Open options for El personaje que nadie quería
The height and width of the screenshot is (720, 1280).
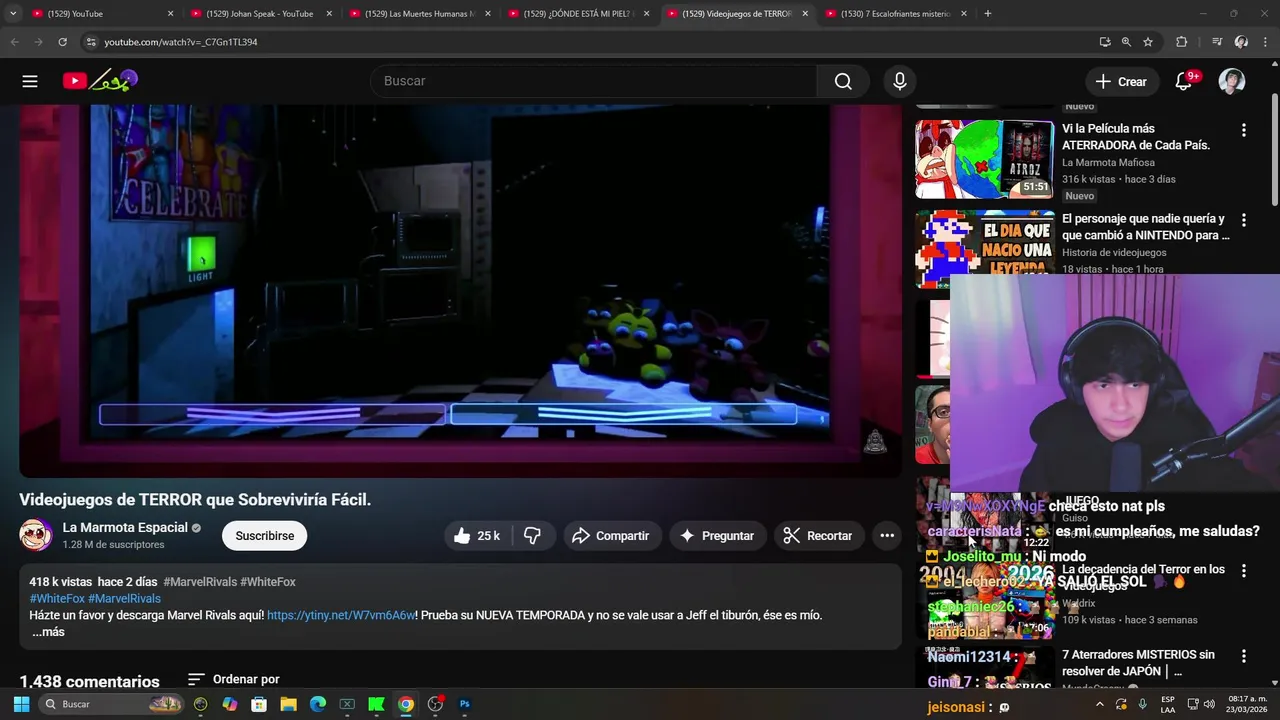point(1244,220)
